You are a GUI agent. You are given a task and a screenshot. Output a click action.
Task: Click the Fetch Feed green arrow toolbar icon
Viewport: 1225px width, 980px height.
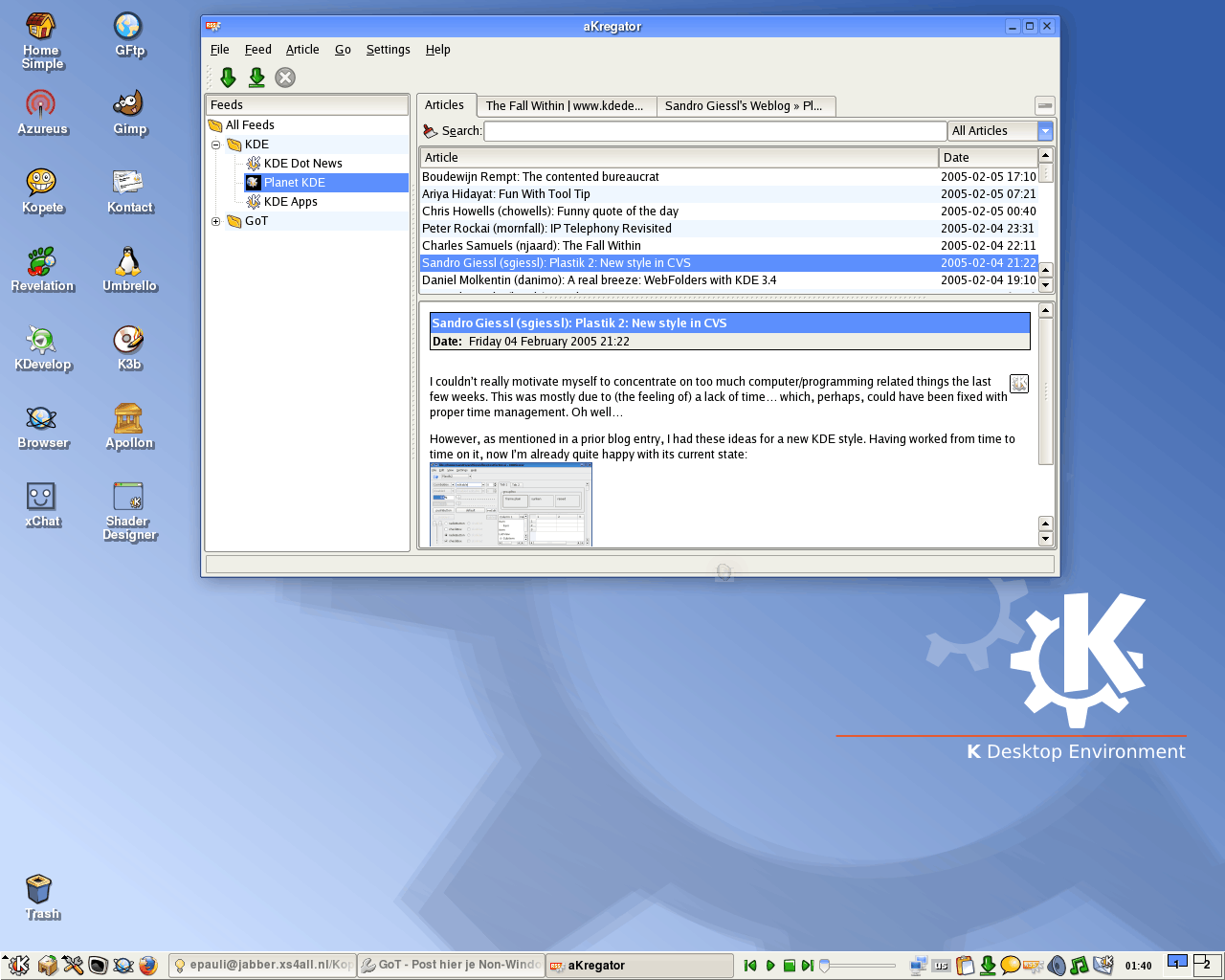point(228,78)
